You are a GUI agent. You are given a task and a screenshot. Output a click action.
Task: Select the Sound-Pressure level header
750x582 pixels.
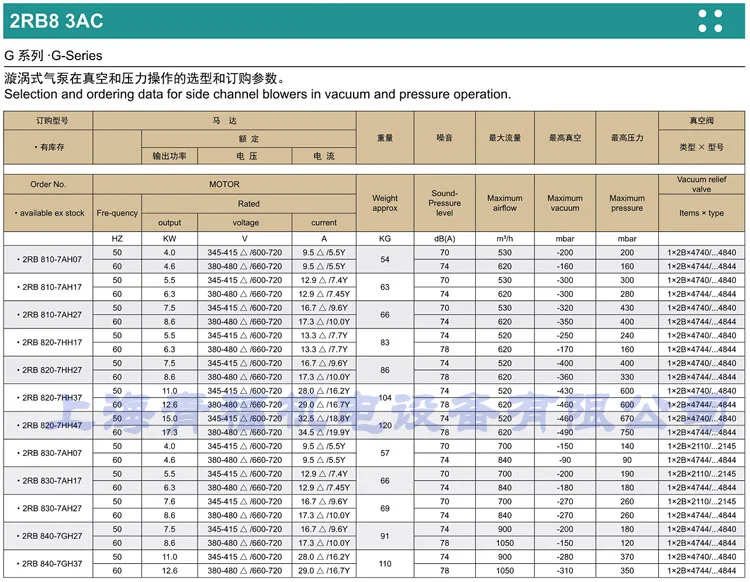444,203
